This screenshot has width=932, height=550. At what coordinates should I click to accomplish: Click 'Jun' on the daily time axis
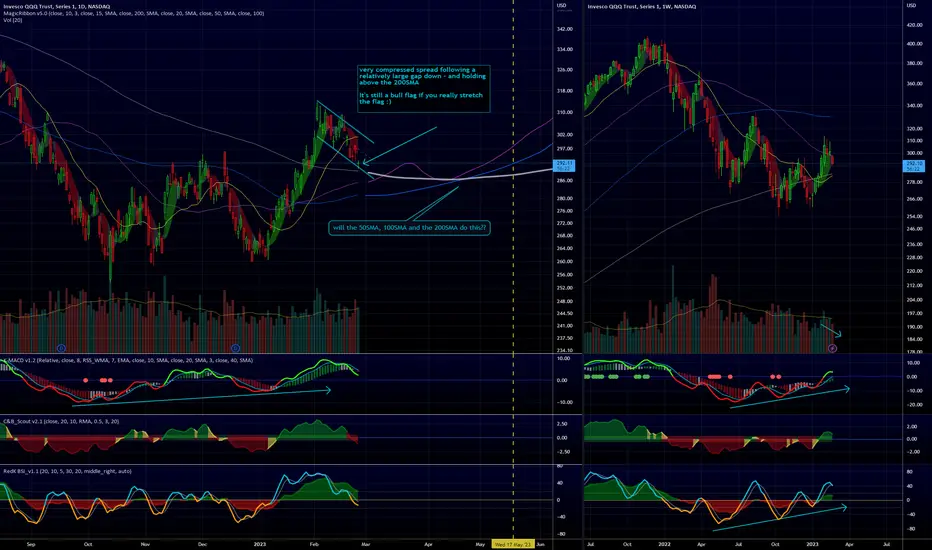[540, 544]
